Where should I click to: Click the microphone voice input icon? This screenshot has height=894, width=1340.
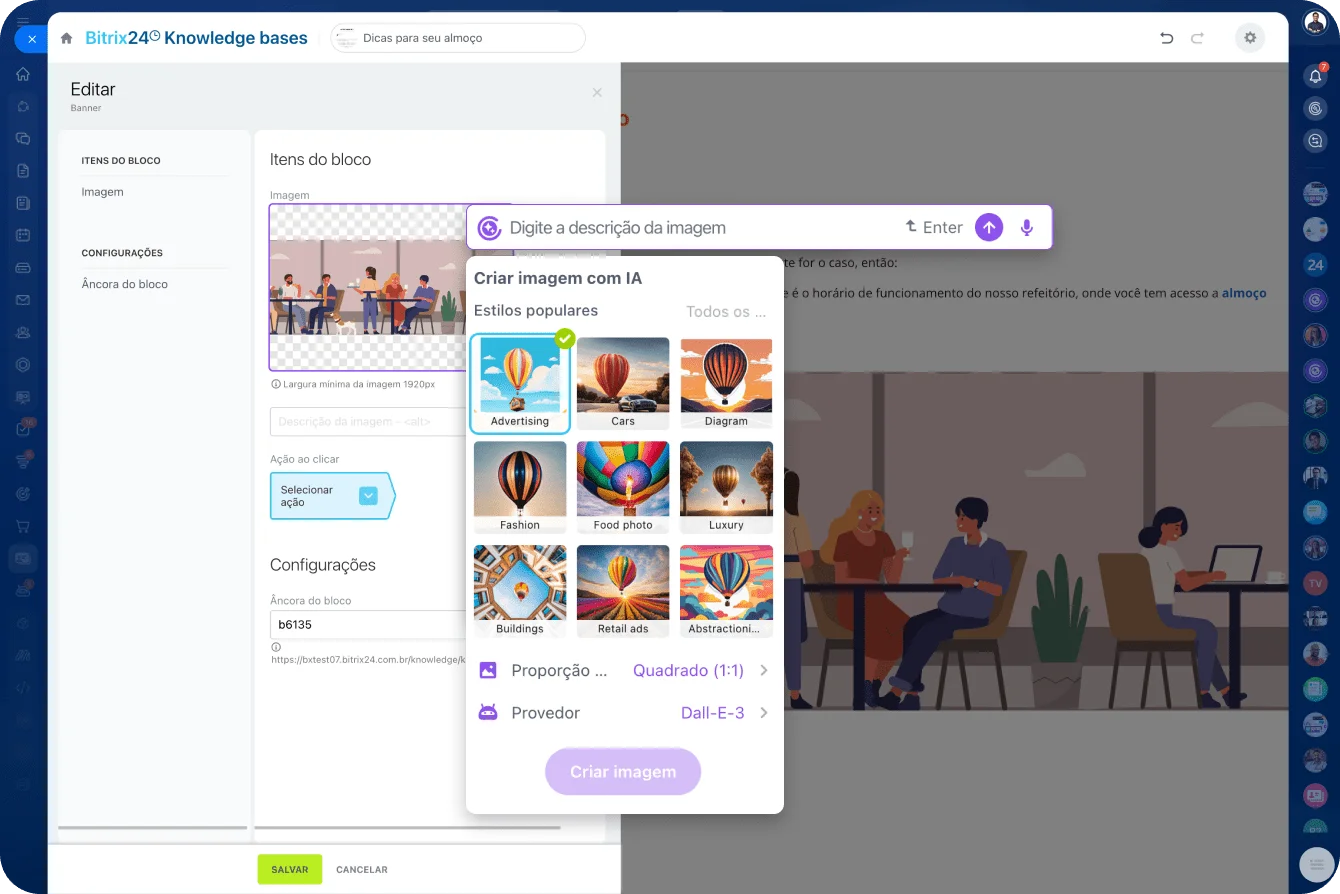tap(1026, 228)
